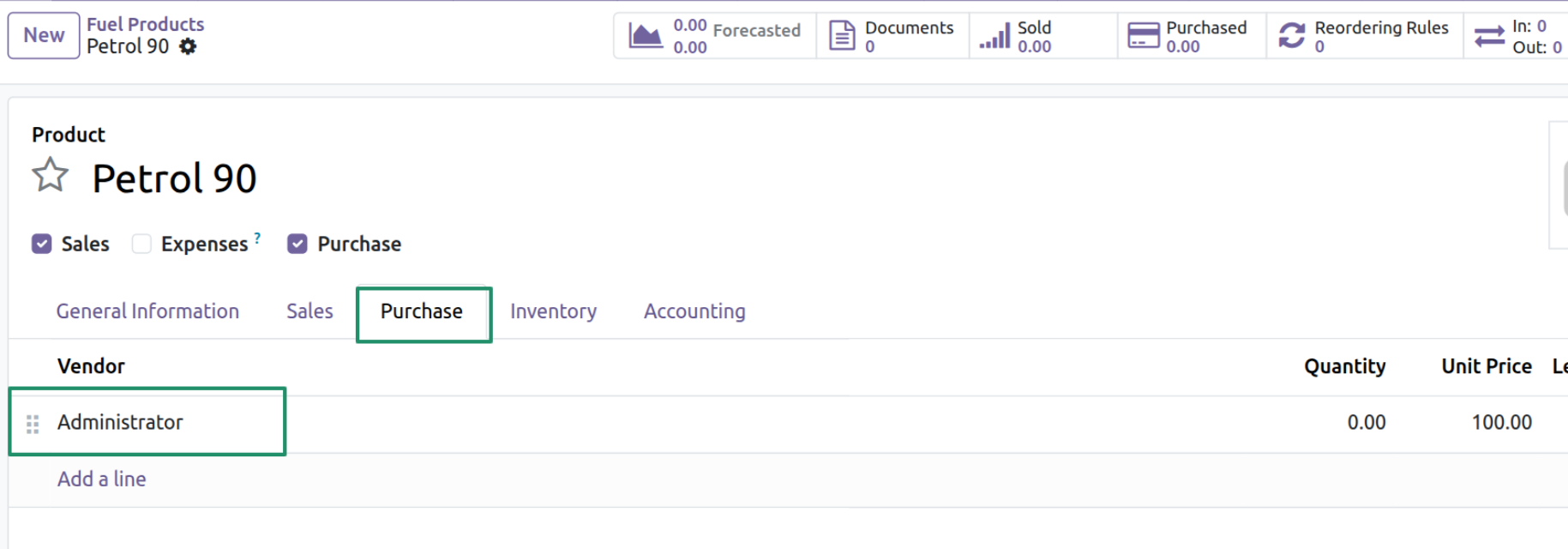Show the Expenses help question mark tooltip
This screenshot has height=549, width=1568.
[257, 238]
